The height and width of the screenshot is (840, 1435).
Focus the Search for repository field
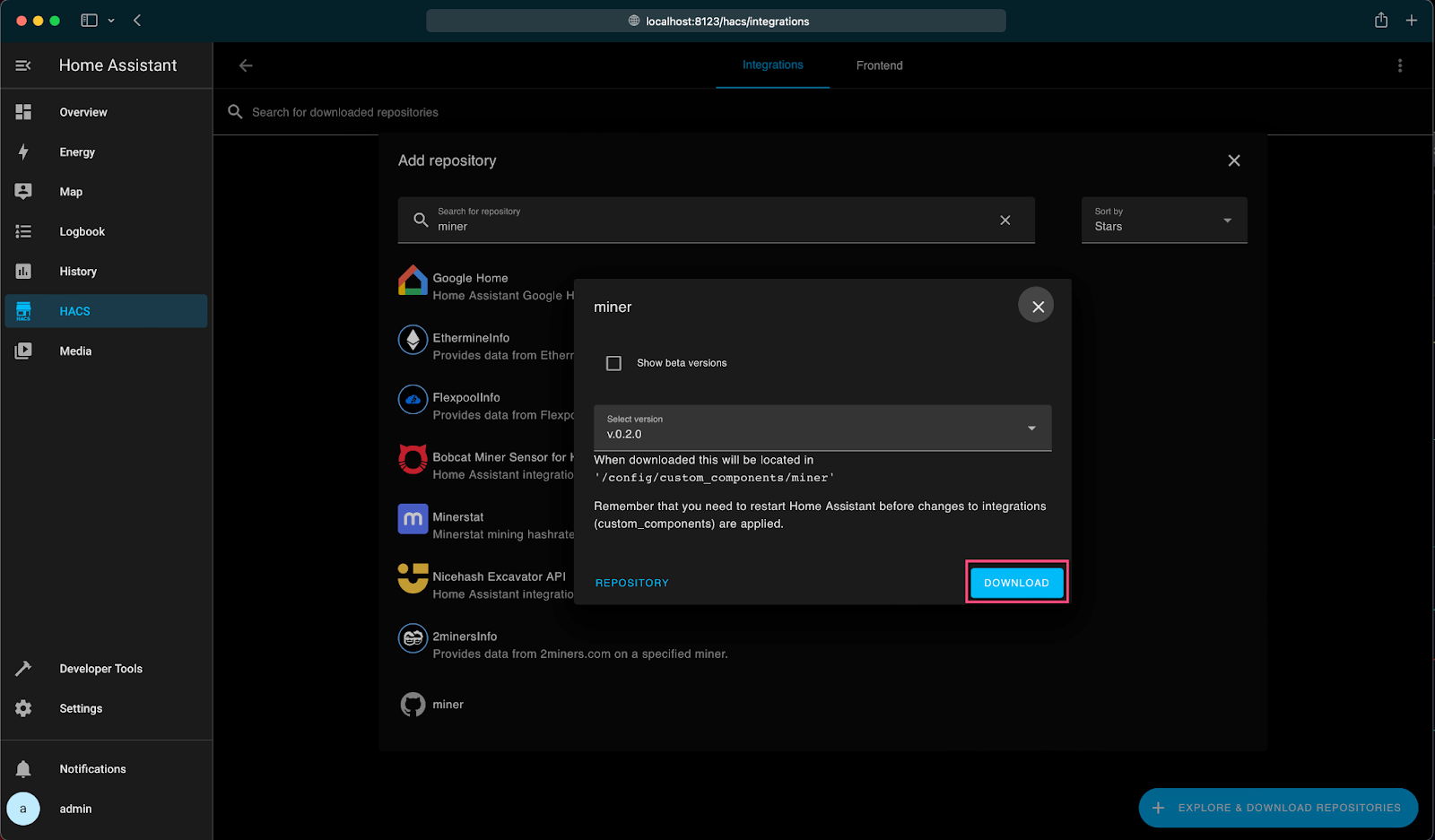click(x=717, y=220)
